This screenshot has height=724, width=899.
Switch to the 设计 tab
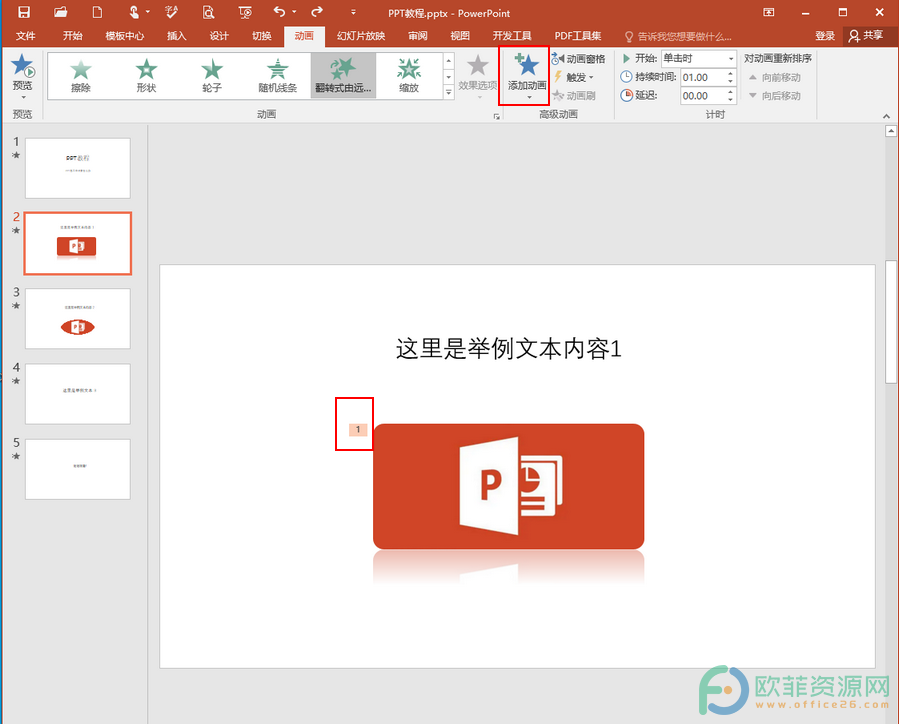[219, 36]
